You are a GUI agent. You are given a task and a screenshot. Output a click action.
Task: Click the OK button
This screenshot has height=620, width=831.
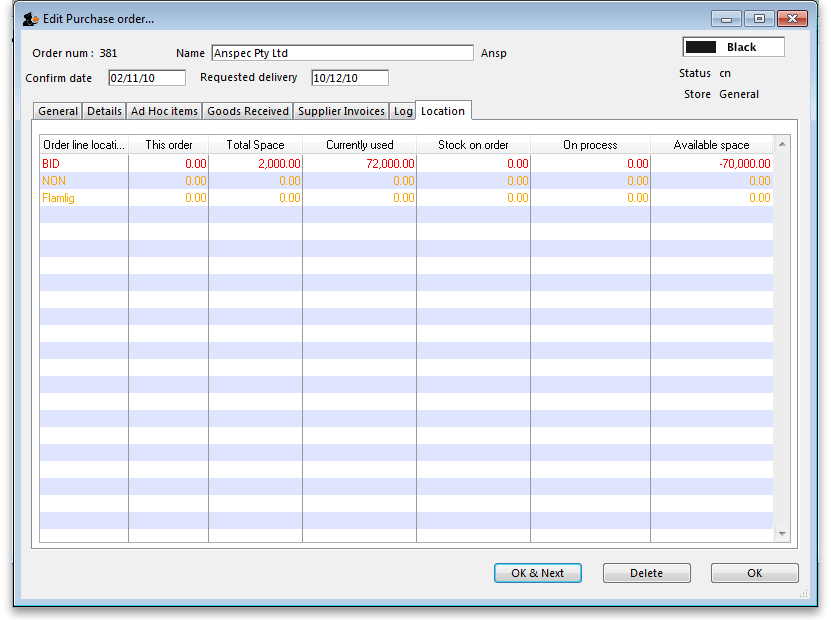coord(754,573)
